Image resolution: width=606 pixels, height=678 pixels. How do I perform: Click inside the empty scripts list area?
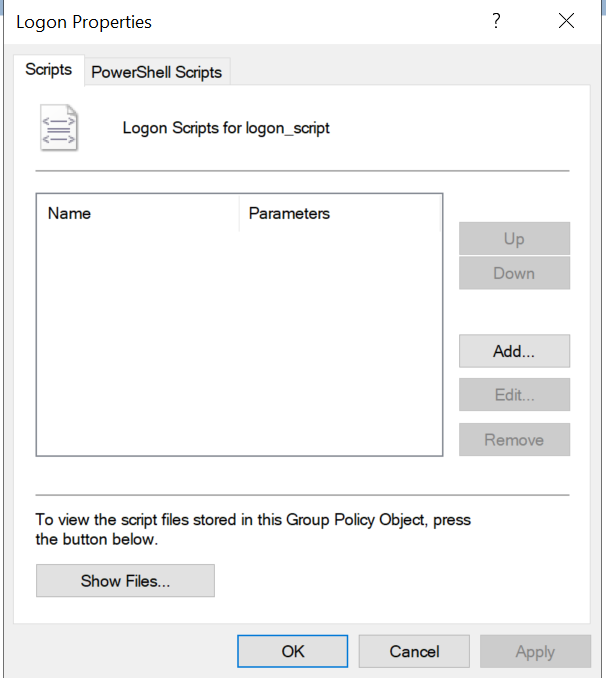point(238,340)
